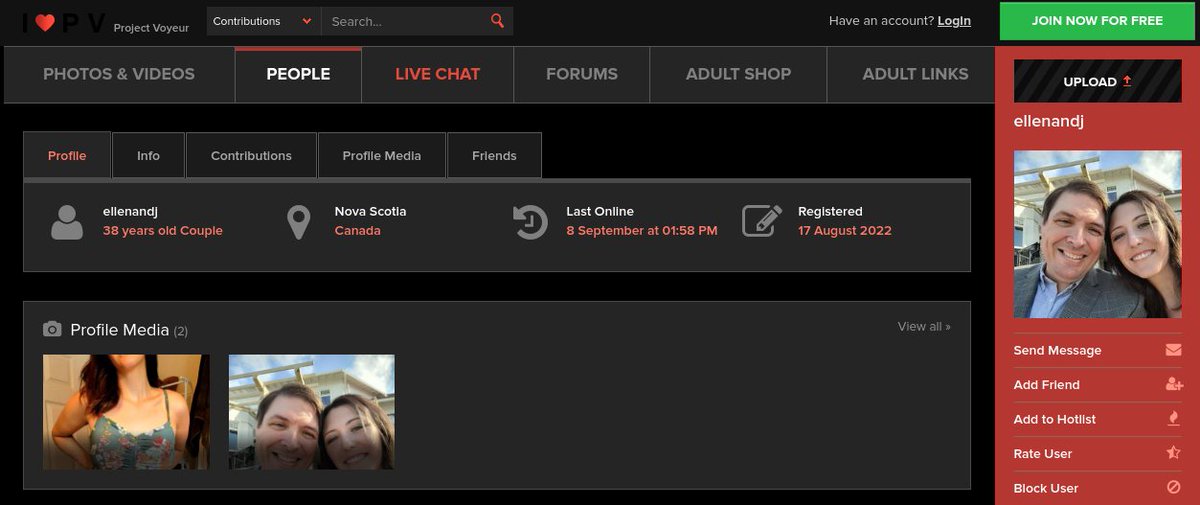
Task: Switch to the Contributions tab
Action: pos(251,155)
